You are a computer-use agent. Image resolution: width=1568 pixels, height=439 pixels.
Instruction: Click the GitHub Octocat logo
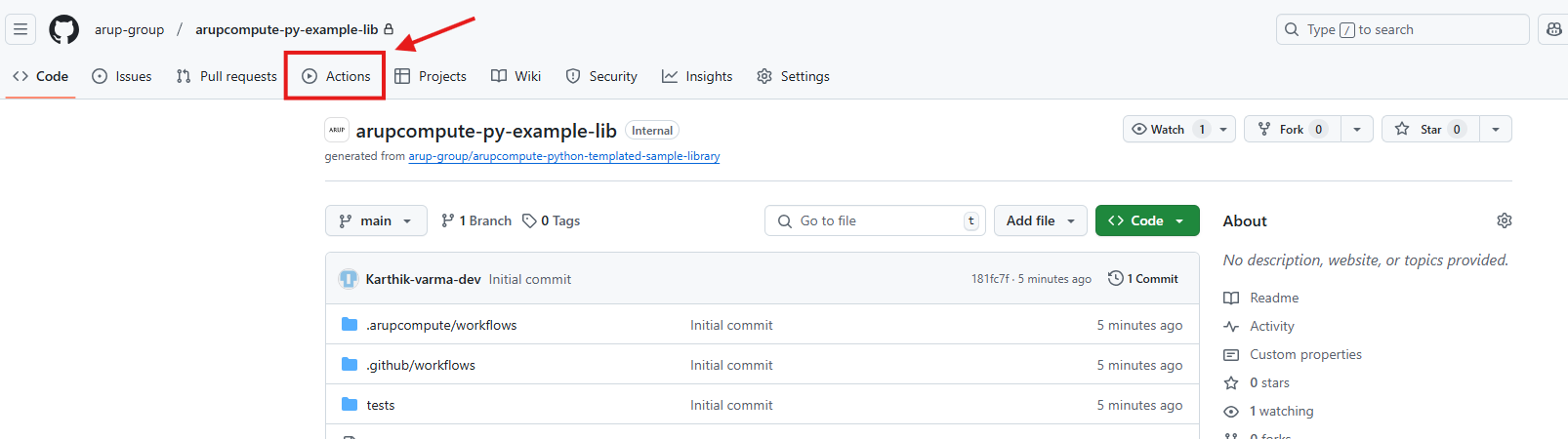[64, 29]
